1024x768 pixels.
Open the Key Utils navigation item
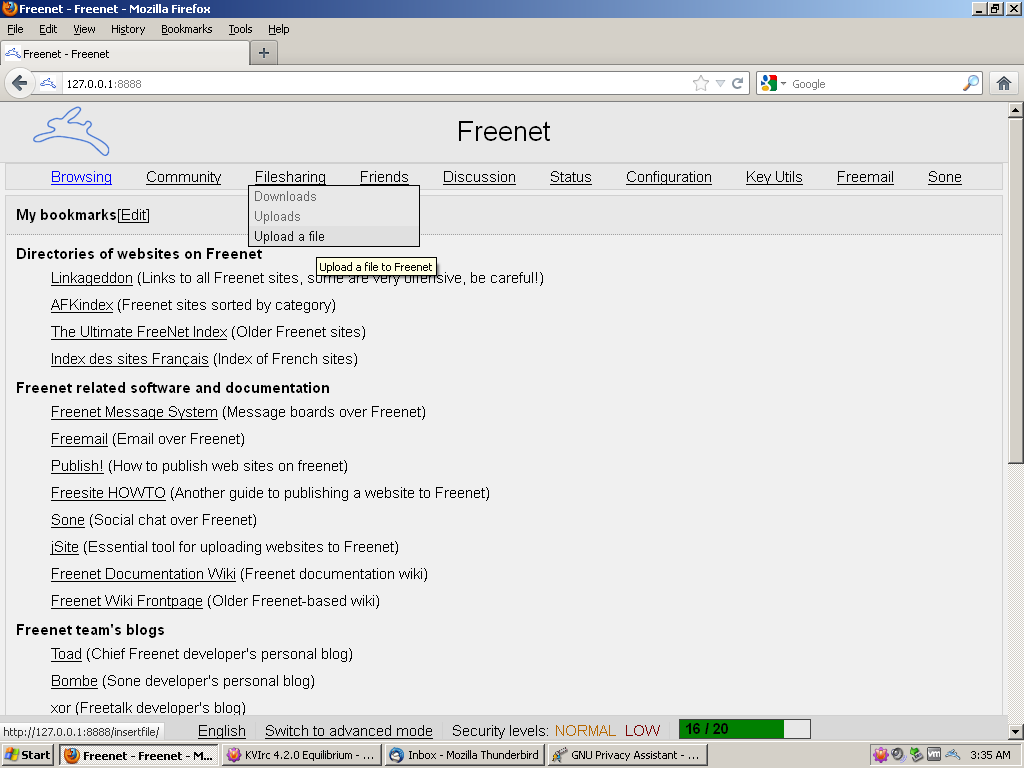click(x=774, y=177)
